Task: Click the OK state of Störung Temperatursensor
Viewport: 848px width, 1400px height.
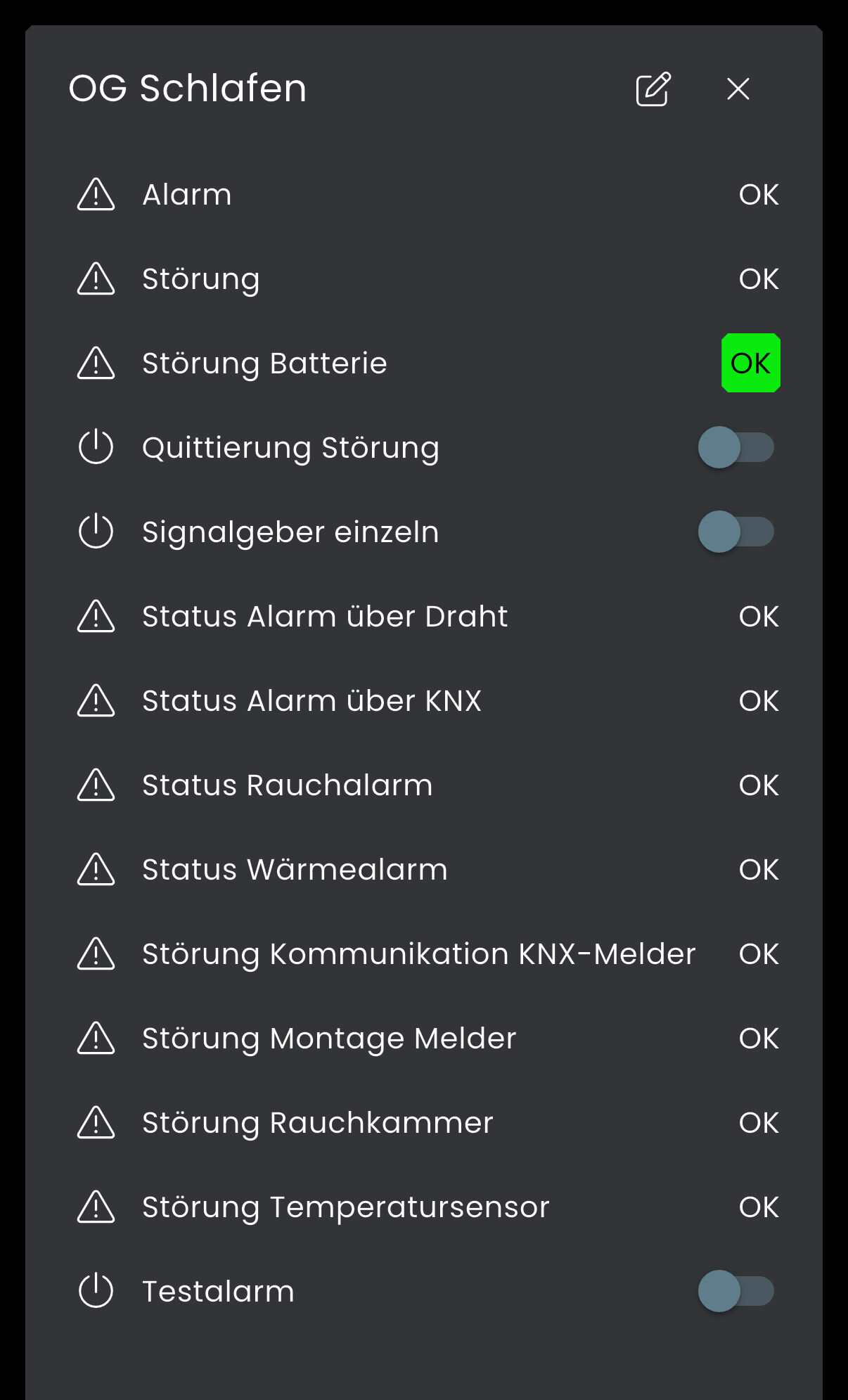Action: (759, 1207)
